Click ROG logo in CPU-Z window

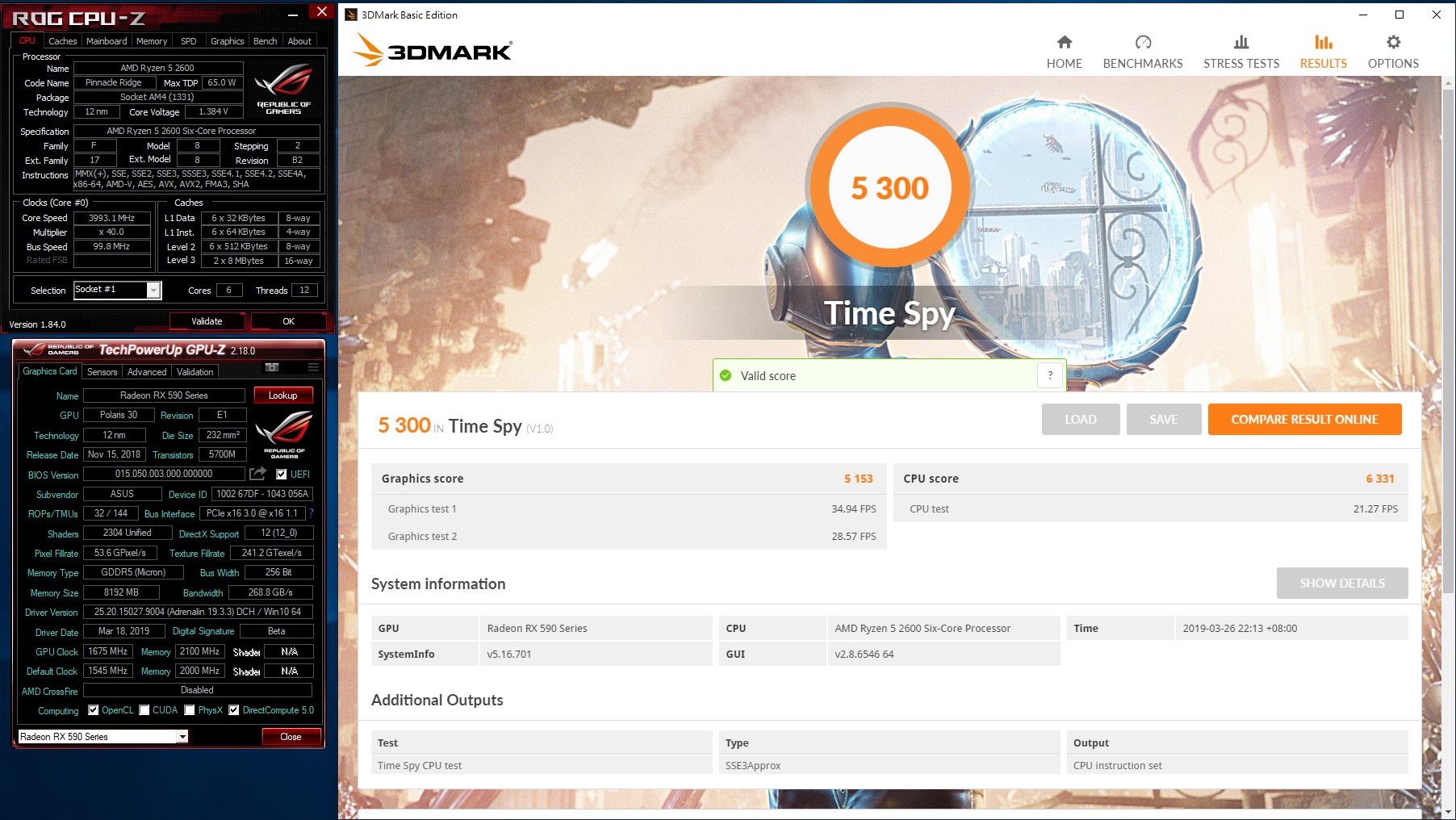[283, 88]
